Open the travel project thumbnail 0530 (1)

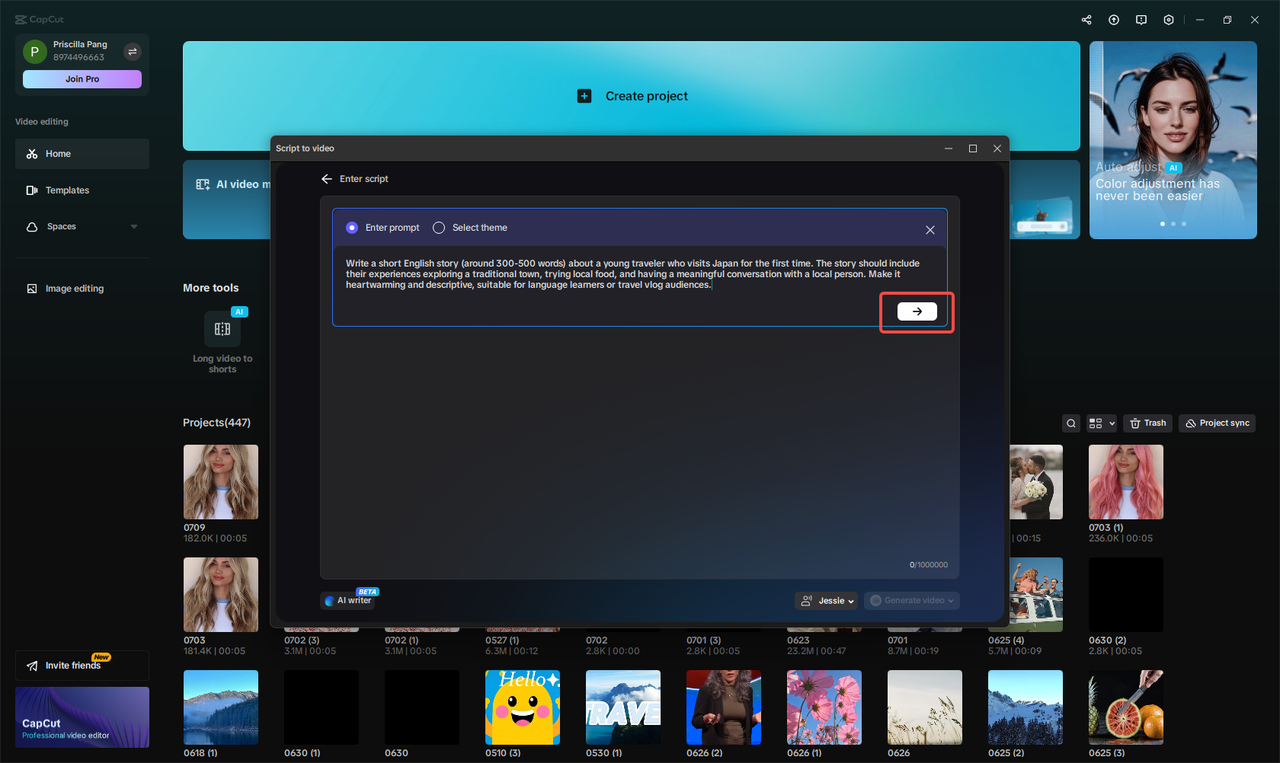point(623,707)
